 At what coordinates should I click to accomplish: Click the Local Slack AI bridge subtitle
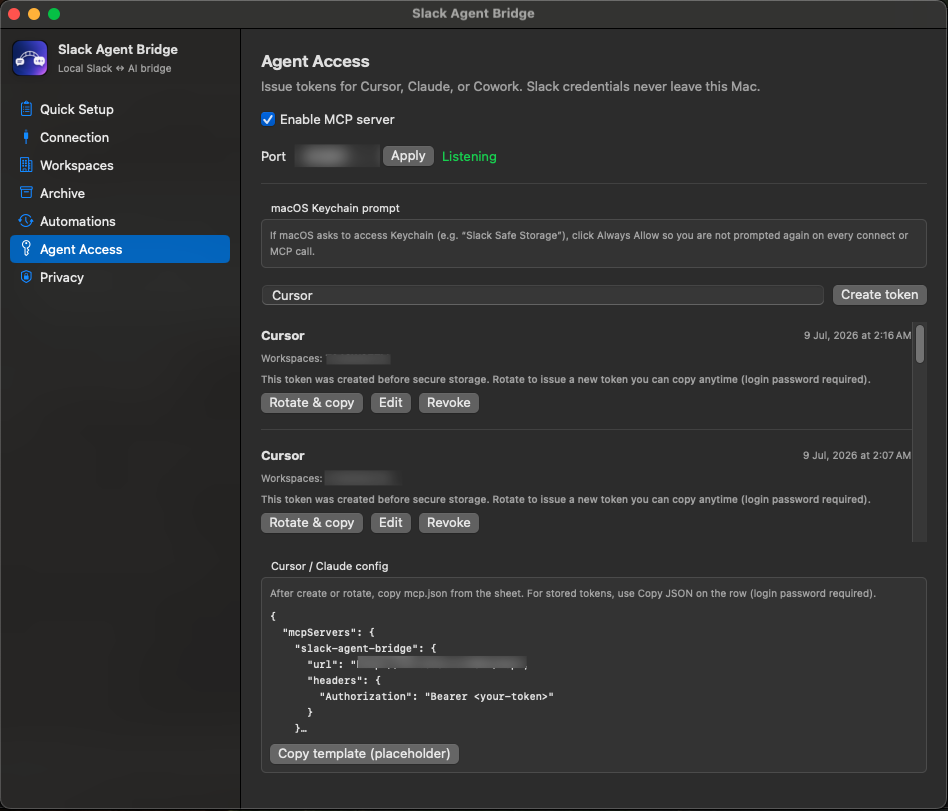pos(114,68)
